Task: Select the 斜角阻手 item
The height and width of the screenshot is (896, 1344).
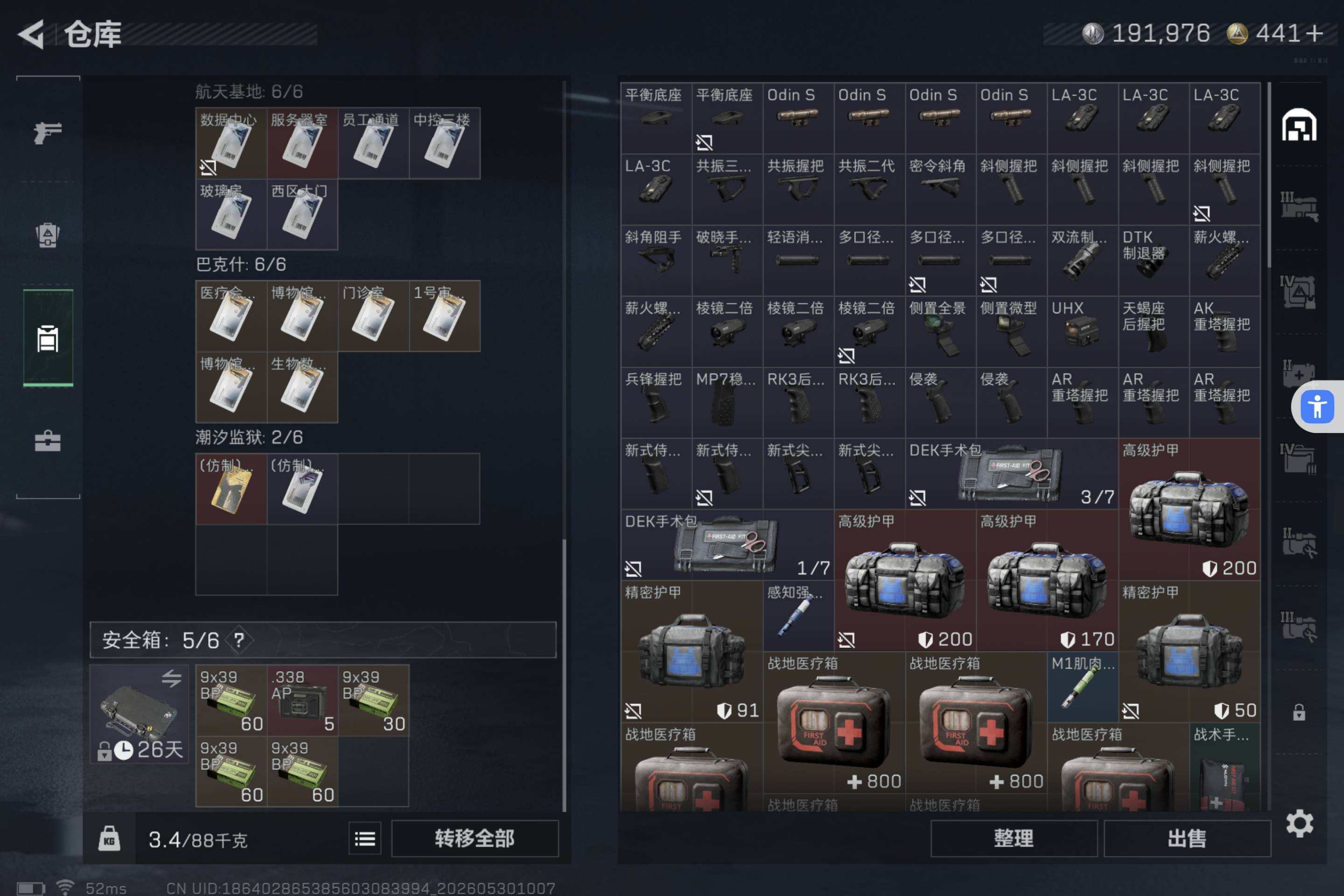Action: [x=656, y=260]
